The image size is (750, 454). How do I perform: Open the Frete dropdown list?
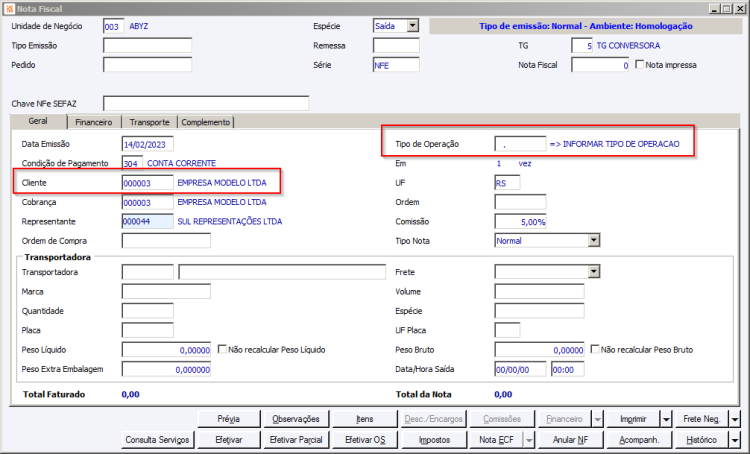point(594,272)
